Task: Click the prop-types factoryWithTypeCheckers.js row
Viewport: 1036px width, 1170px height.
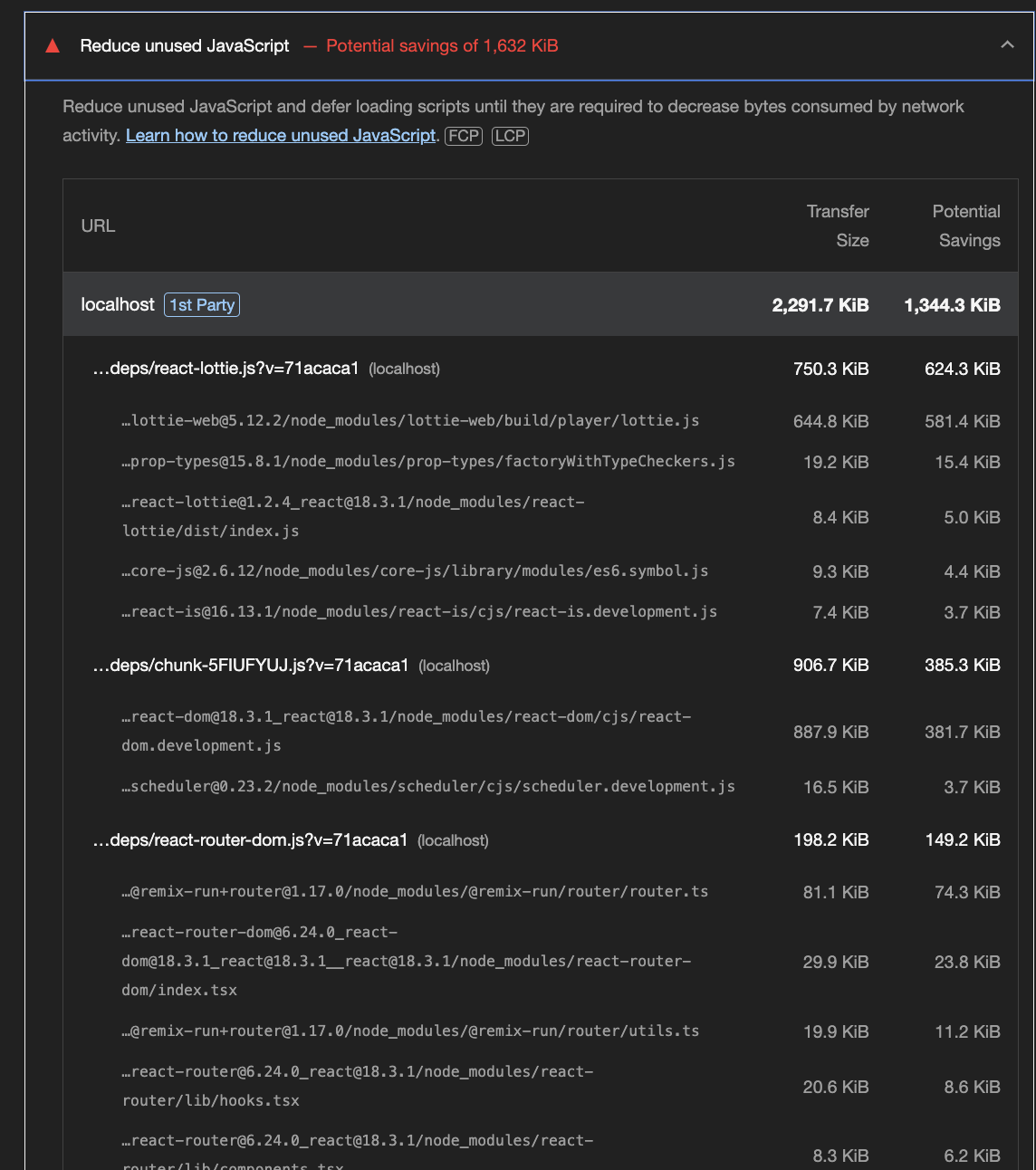Action: point(428,462)
